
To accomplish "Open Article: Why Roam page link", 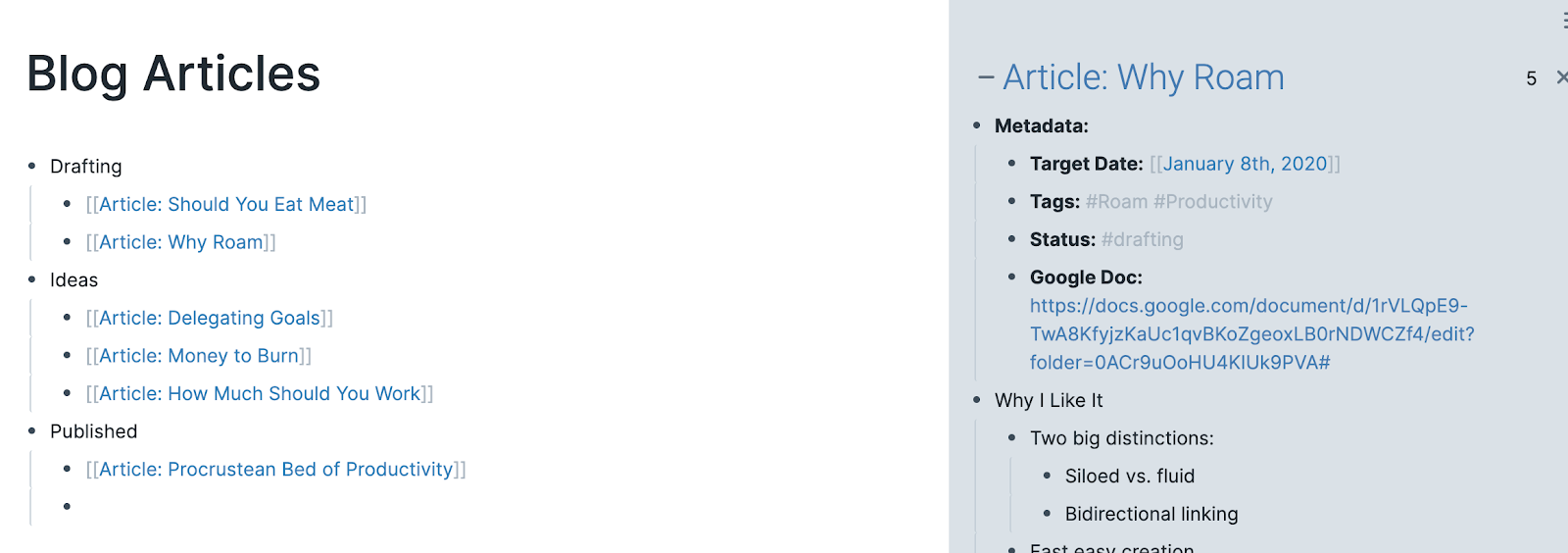I will click(x=181, y=242).
